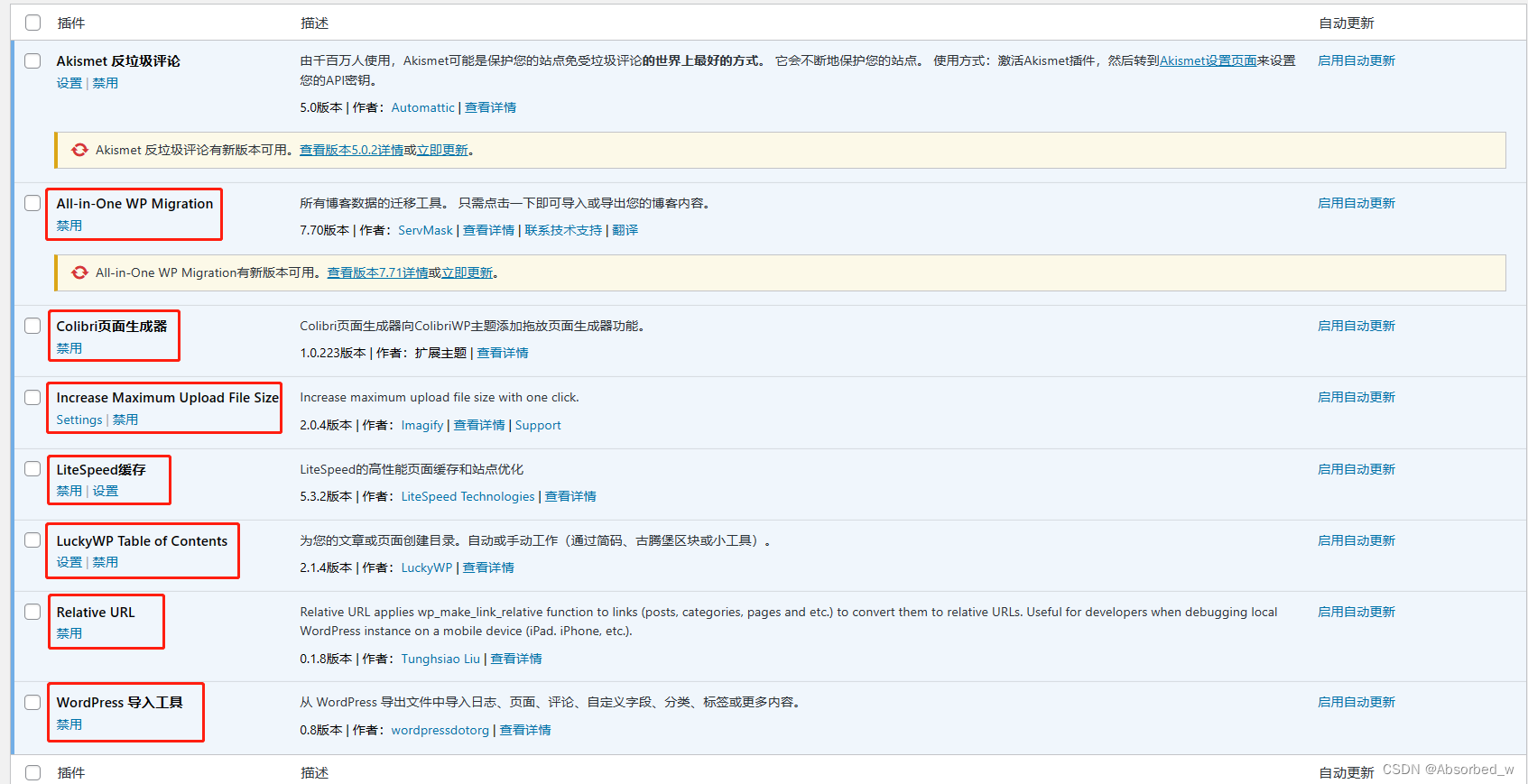
Task: Enable auto-update for LuckyWP Table of Contents
Action: point(1357,540)
